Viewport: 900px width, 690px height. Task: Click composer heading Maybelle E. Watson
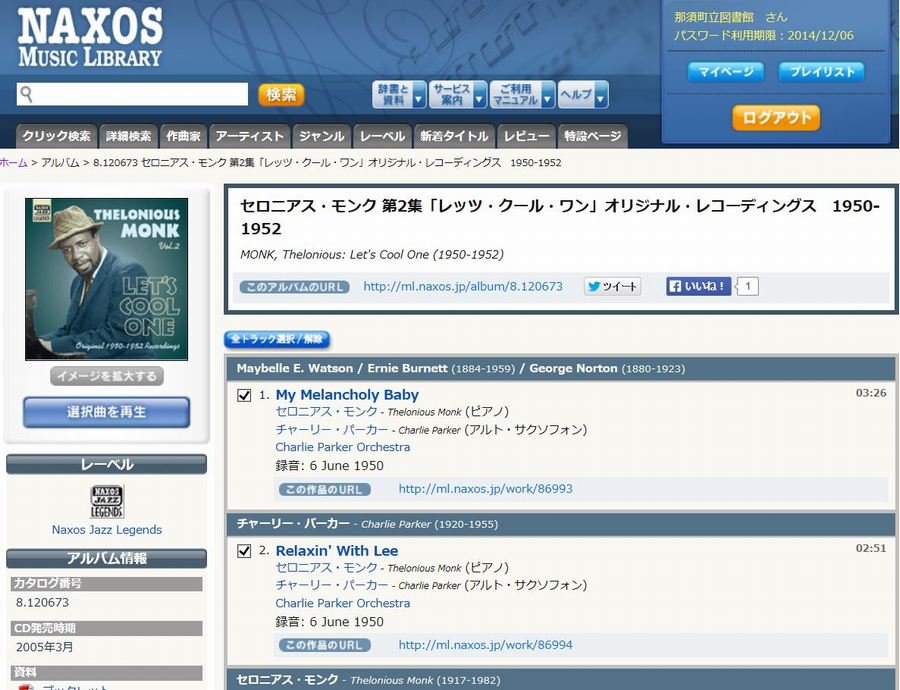(294, 369)
